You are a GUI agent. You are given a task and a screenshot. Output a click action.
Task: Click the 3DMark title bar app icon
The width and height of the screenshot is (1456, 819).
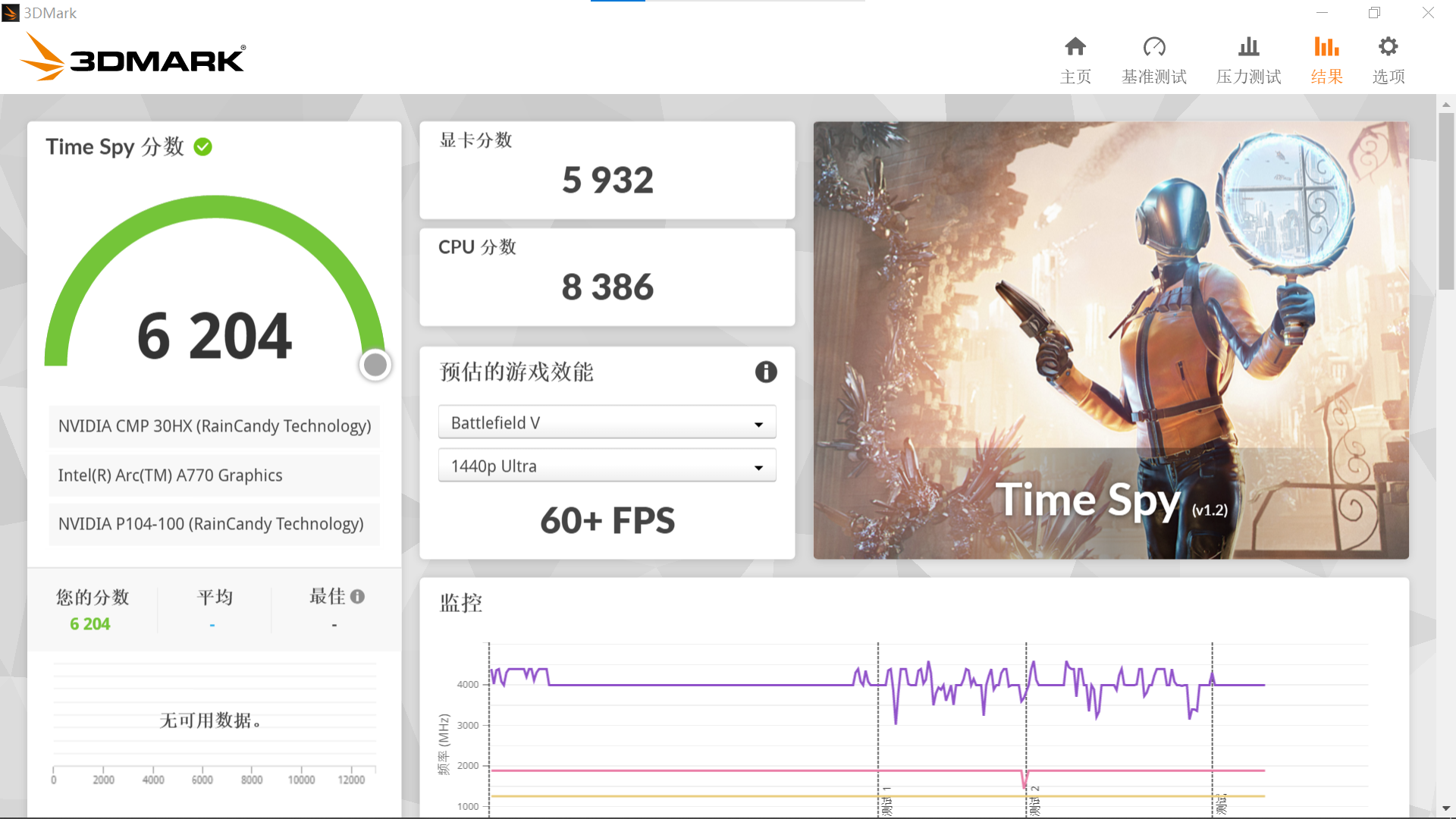pyautogui.click(x=11, y=13)
